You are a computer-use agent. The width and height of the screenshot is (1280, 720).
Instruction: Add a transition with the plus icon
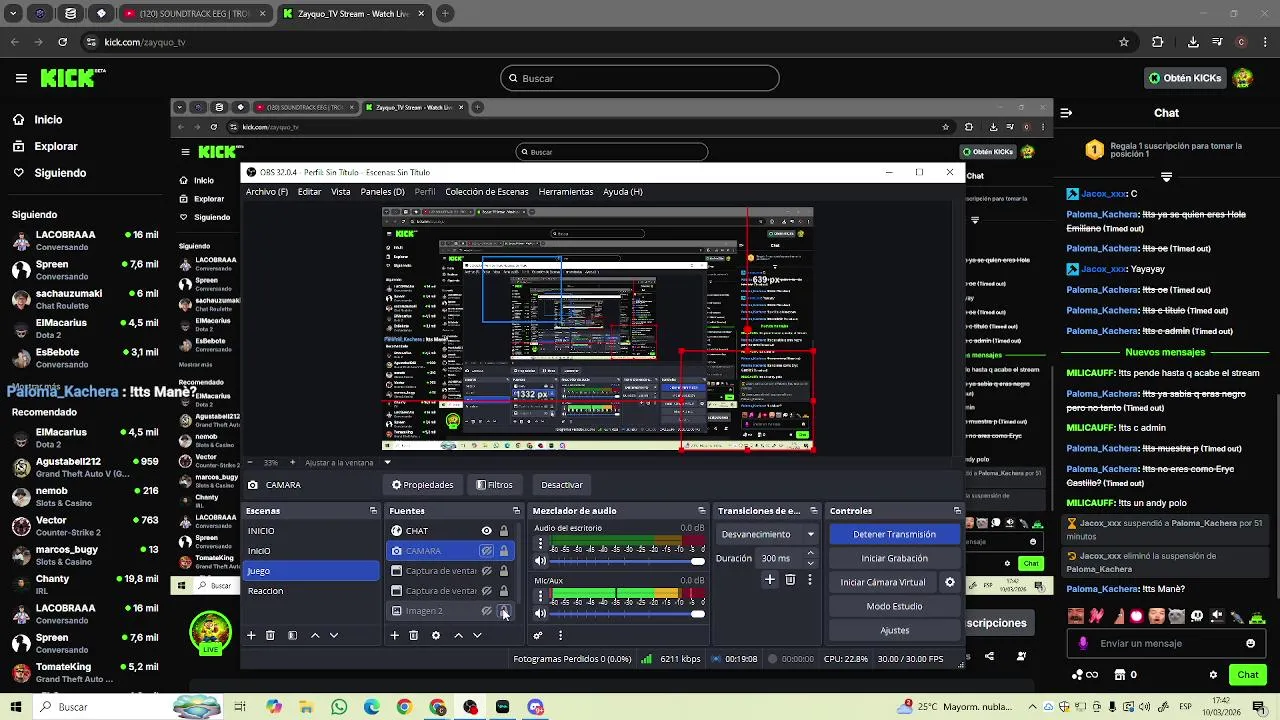(x=769, y=579)
